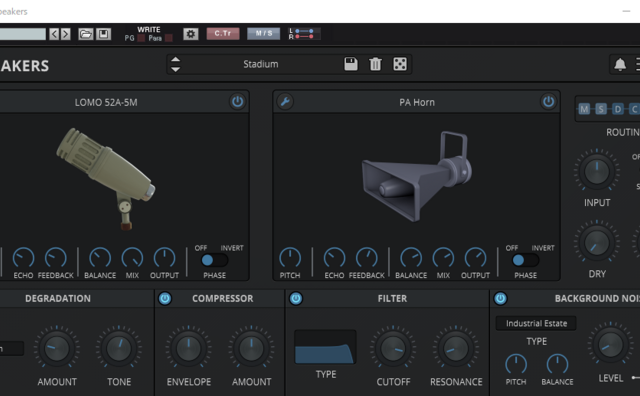
Task: Click the C.Tr button
Action: [x=223, y=33]
